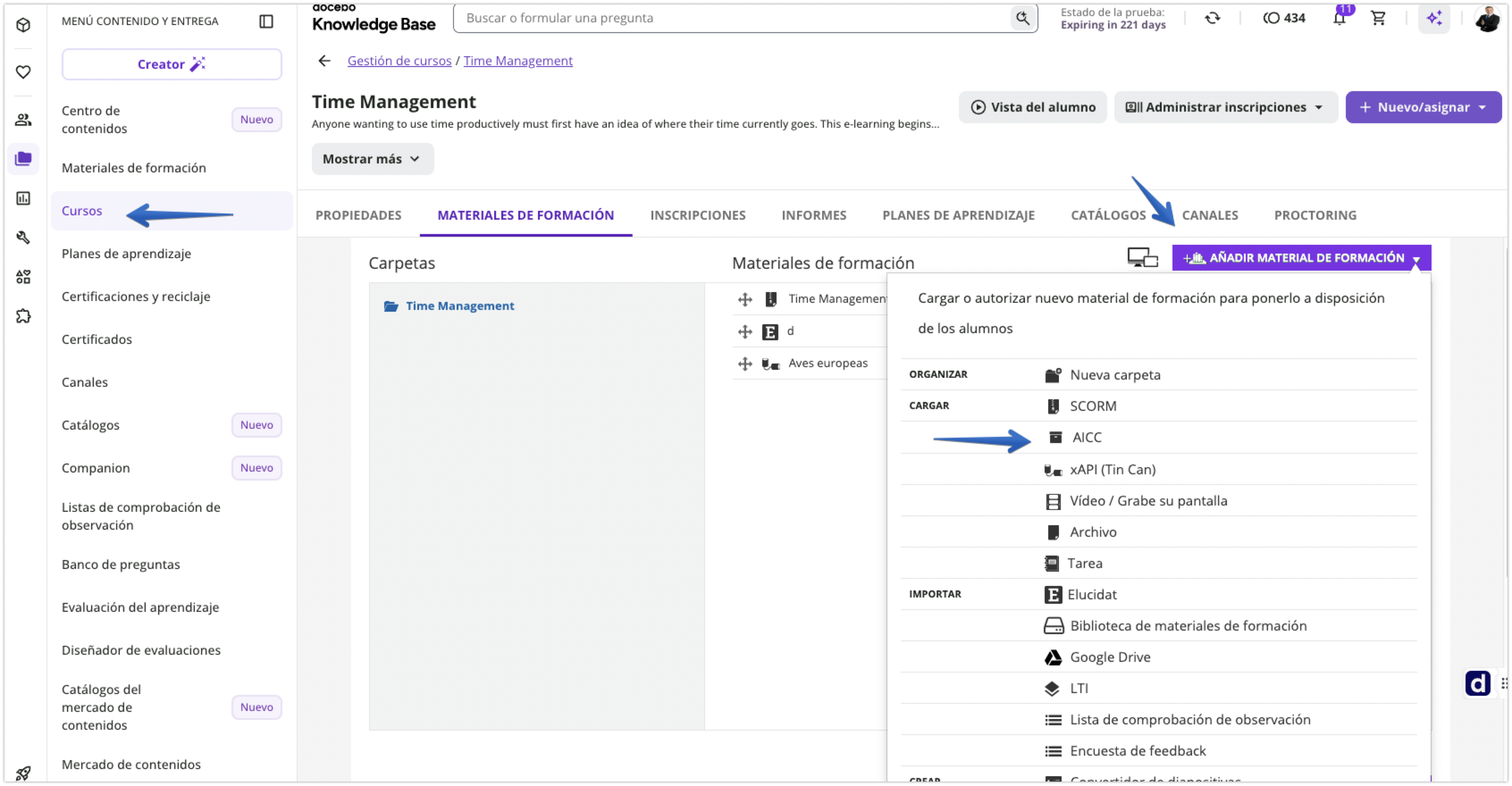Screen dimensions: 1512x786
Task: Click the rocket icon at rail bottom
Action: pos(23,773)
